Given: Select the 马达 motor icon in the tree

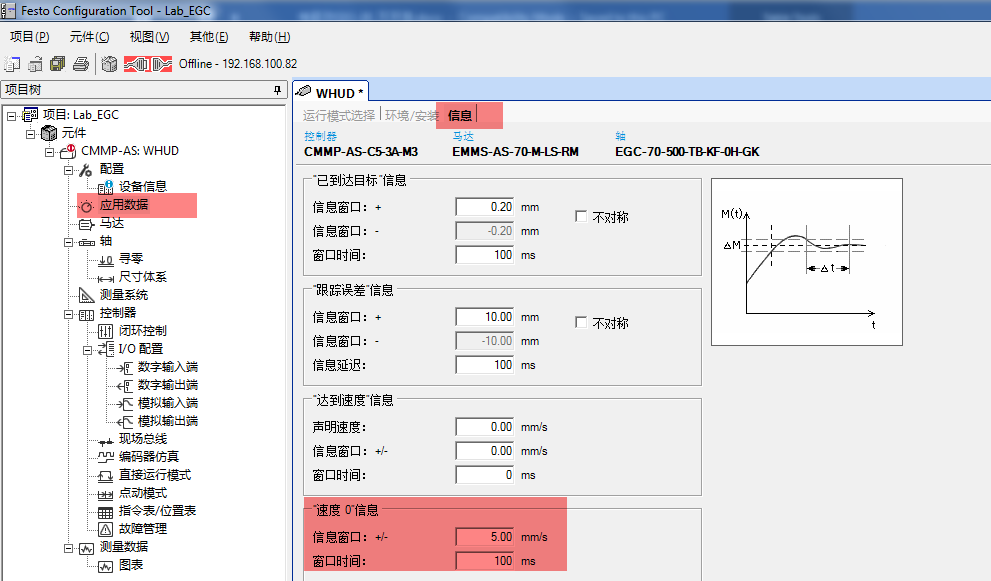Looking at the screenshot, I should point(87,224).
